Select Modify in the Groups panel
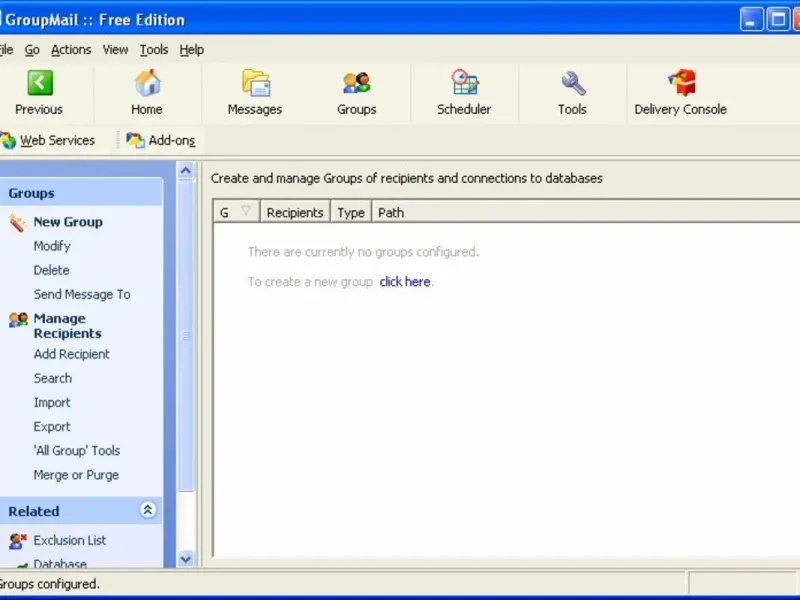The width and height of the screenshot is (800, 600). tap(52, 246)
